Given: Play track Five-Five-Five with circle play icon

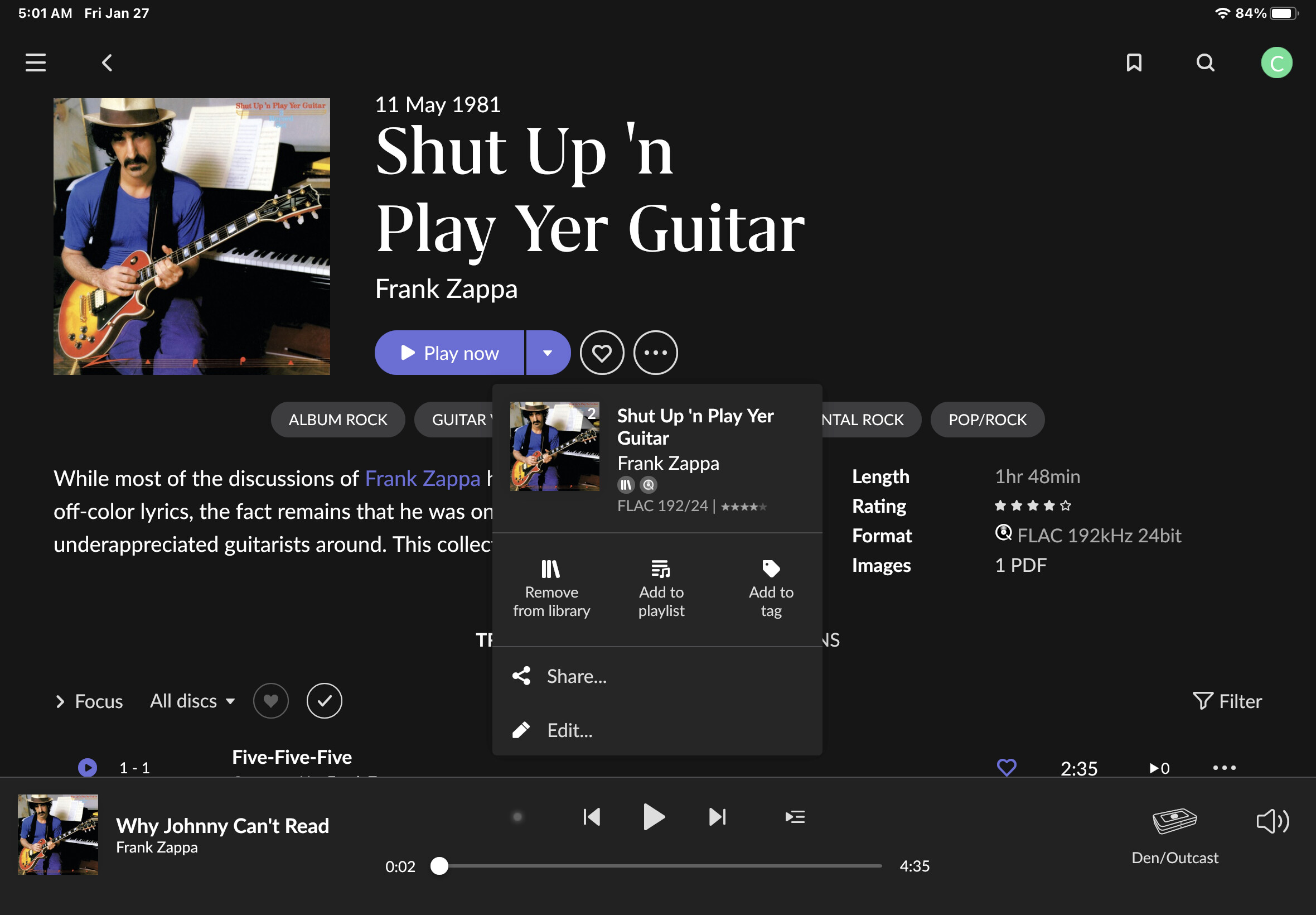Looking at the screenshot, I should 88,767.
